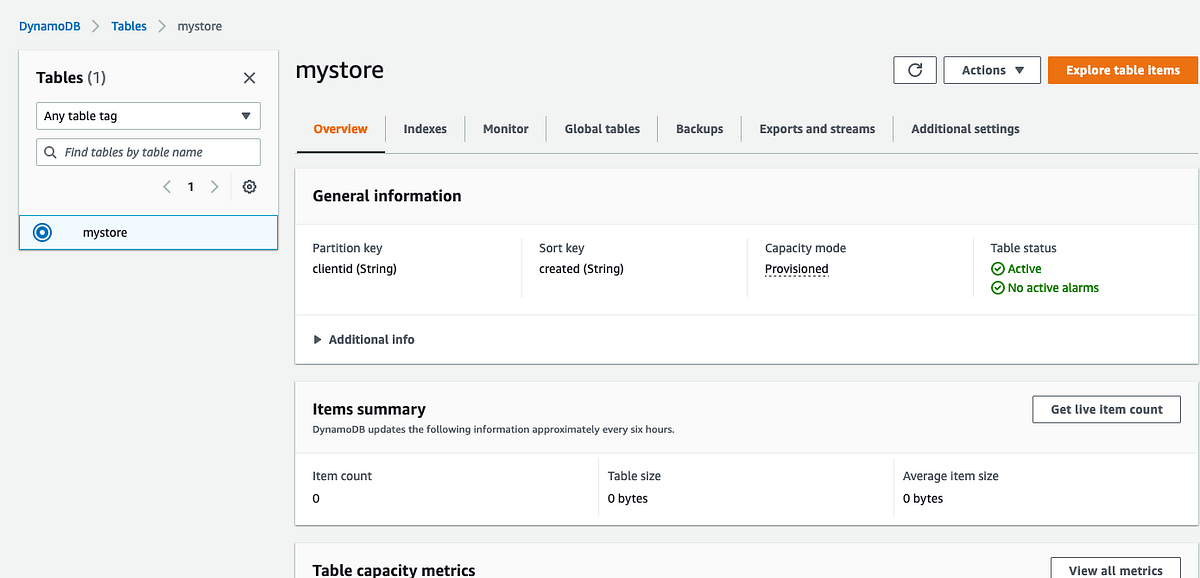Click the green Active status checkmark icon
The height and width of the screenshot is (578, 1200).
(998, 268)
